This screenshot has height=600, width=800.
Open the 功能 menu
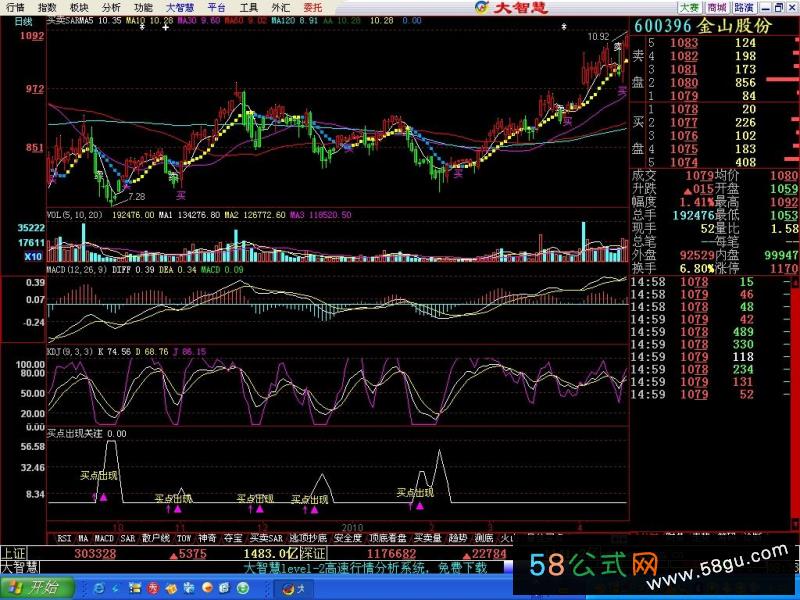(143, 7)
